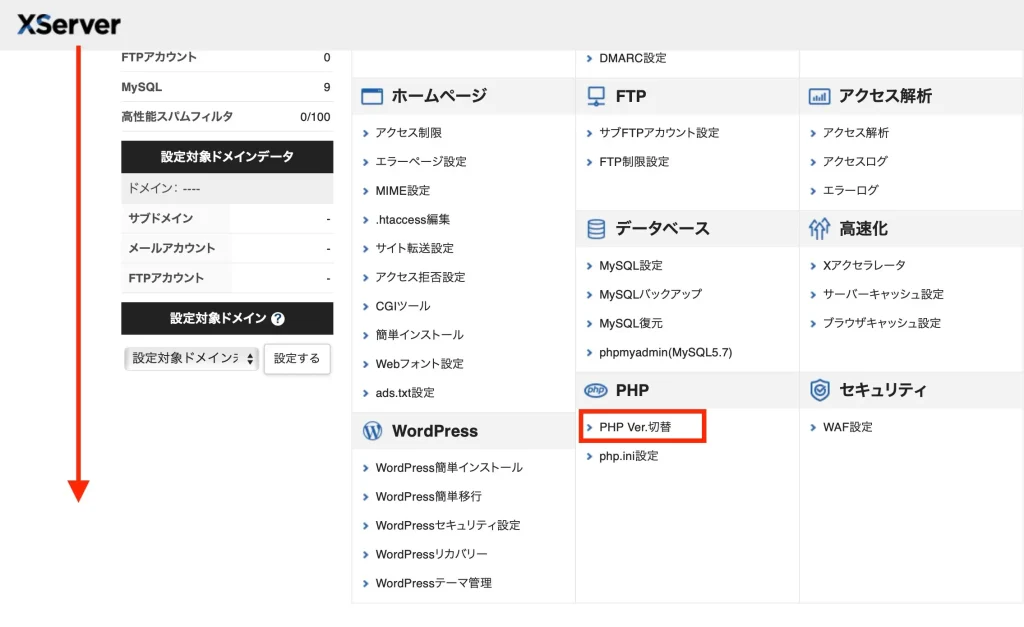Open アクセス拒否設定
Viewport: 1024px width, 627px height.
420,277
